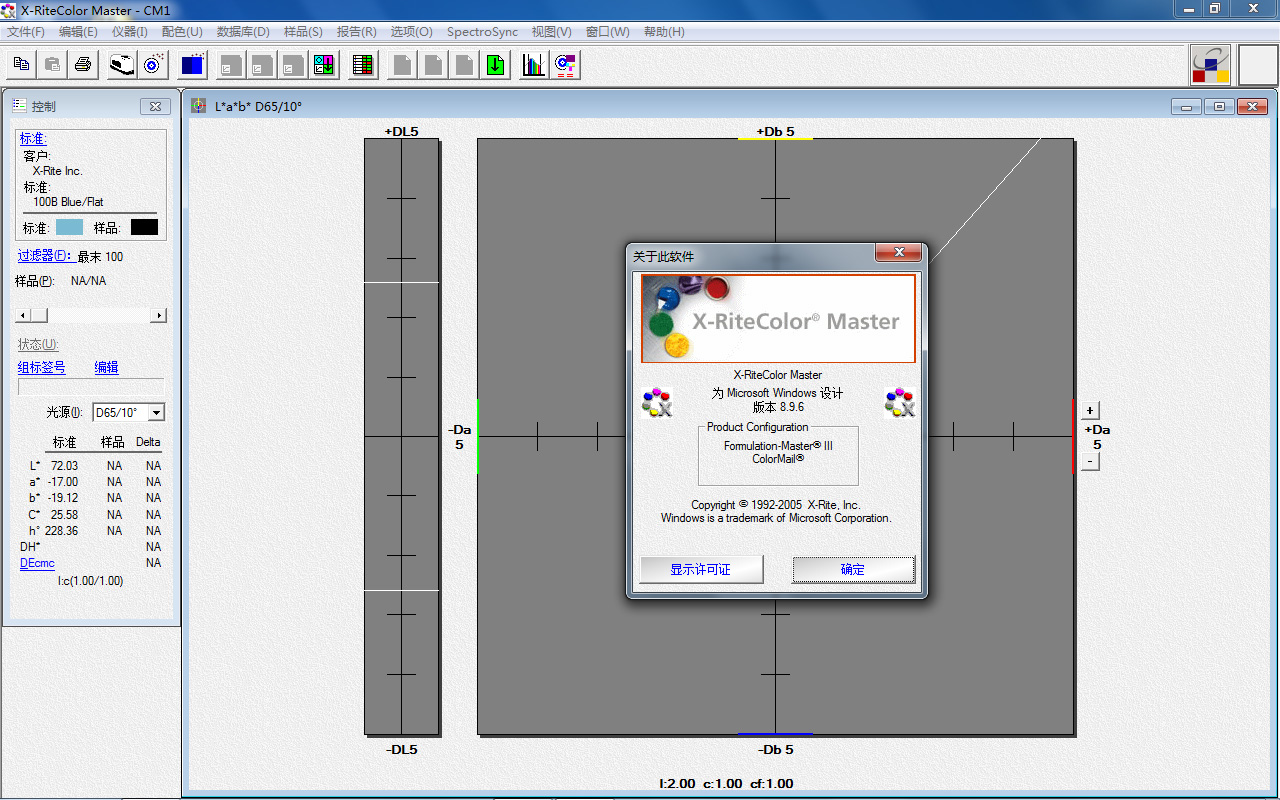Click the DEcmc link

pos(37,563)
